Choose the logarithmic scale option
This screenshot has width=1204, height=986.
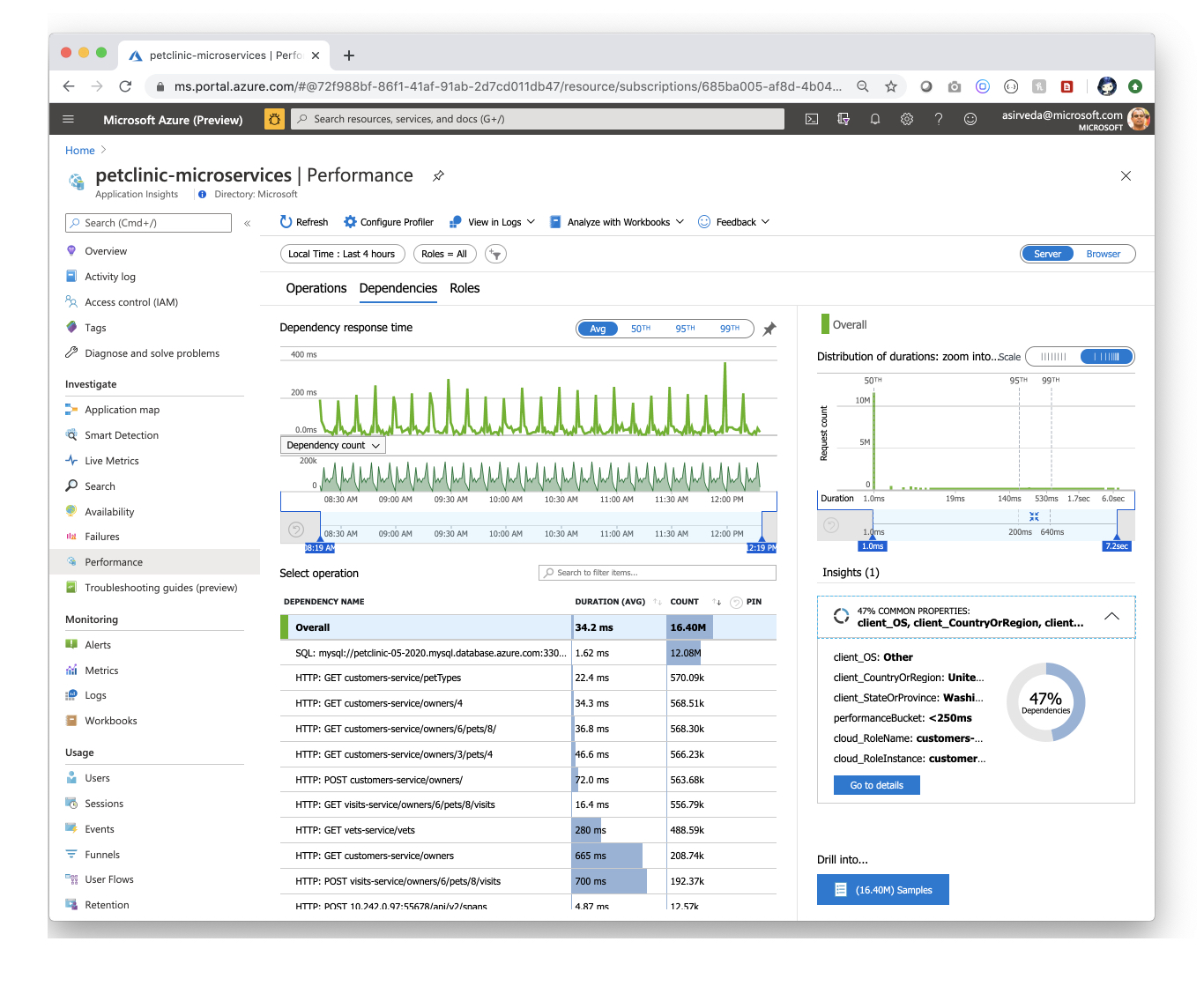pos(1106,357)
